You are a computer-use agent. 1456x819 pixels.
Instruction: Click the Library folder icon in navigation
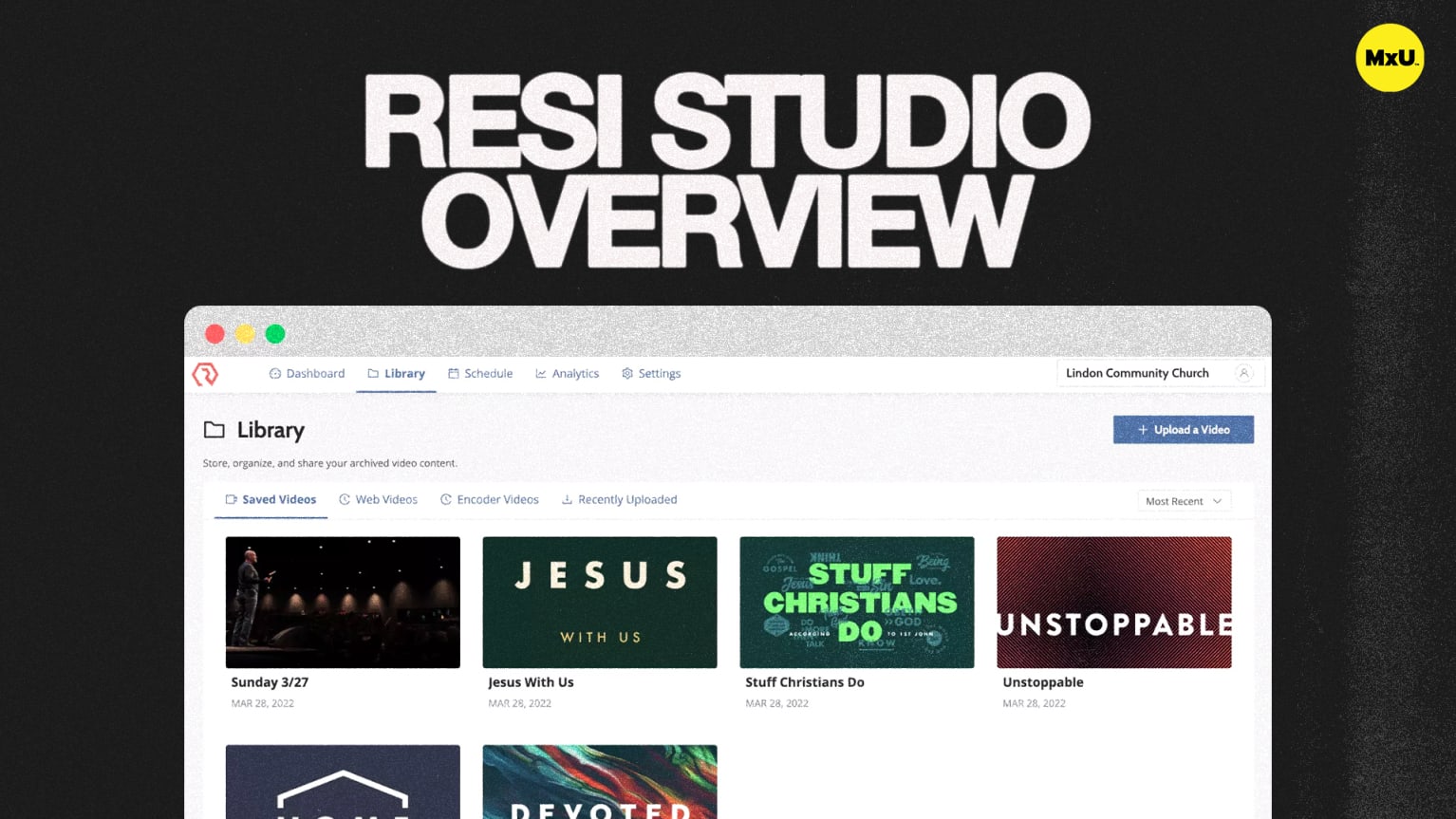point(372,373)
